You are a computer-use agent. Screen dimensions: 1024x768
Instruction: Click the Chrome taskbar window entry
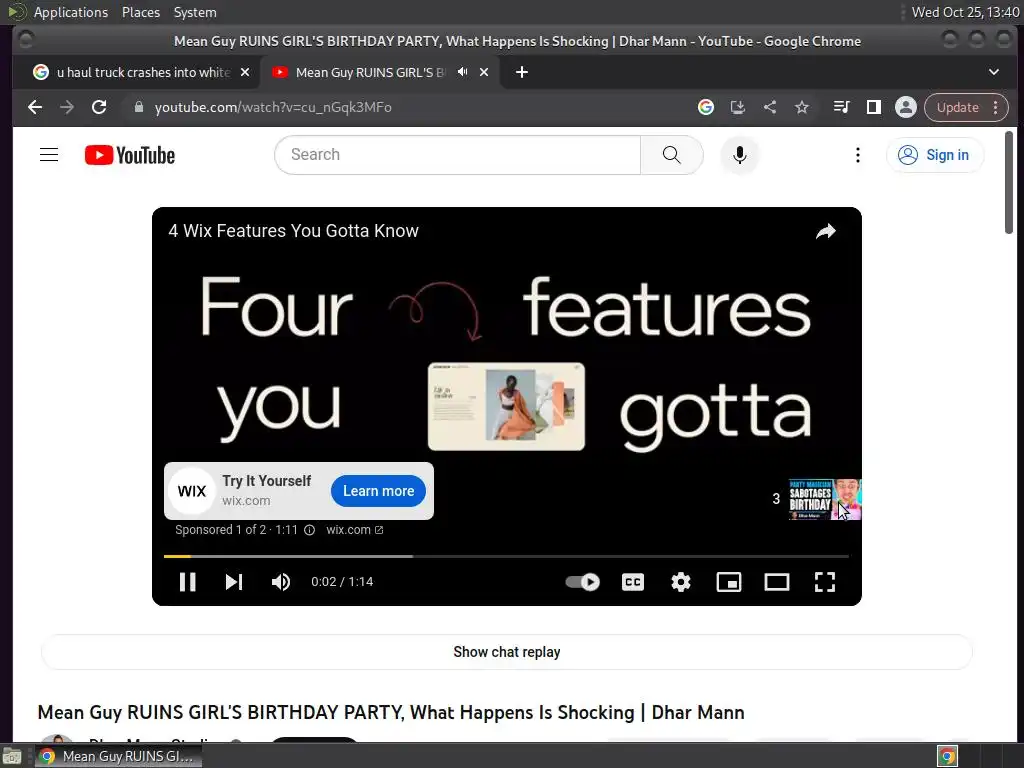[119, 756]
